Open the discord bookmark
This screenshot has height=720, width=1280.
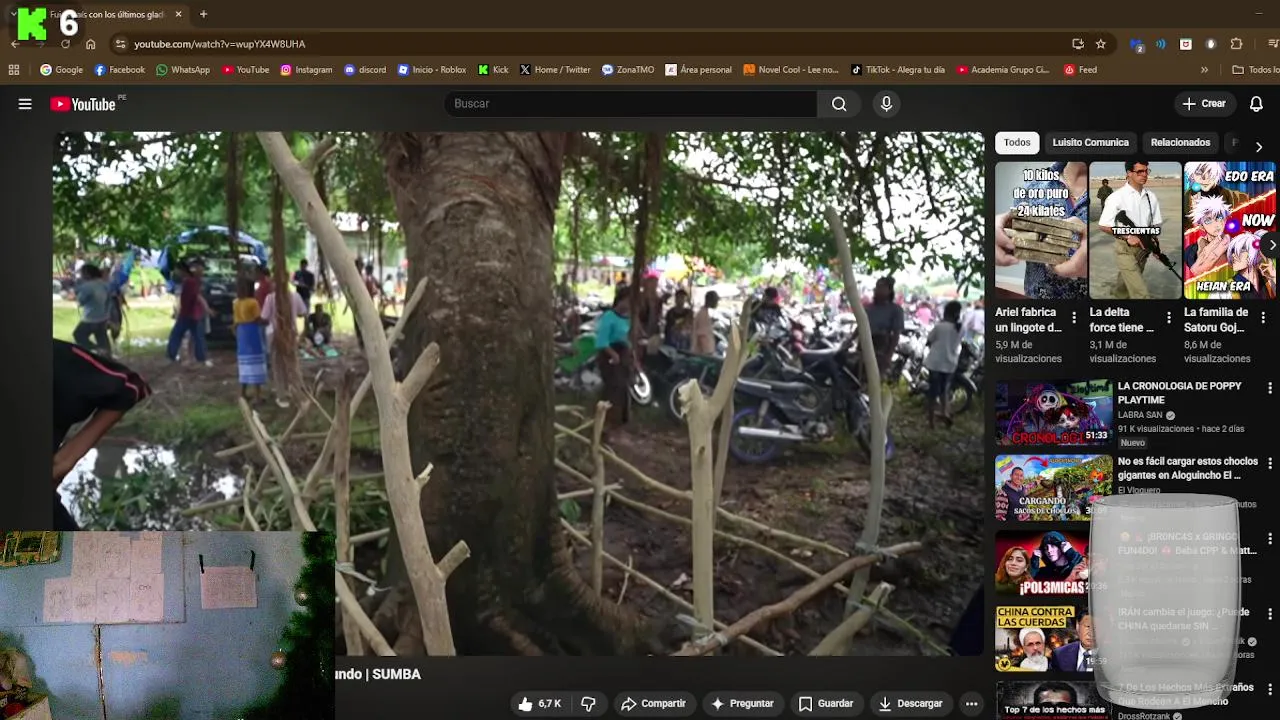click(x=365, y=70)
